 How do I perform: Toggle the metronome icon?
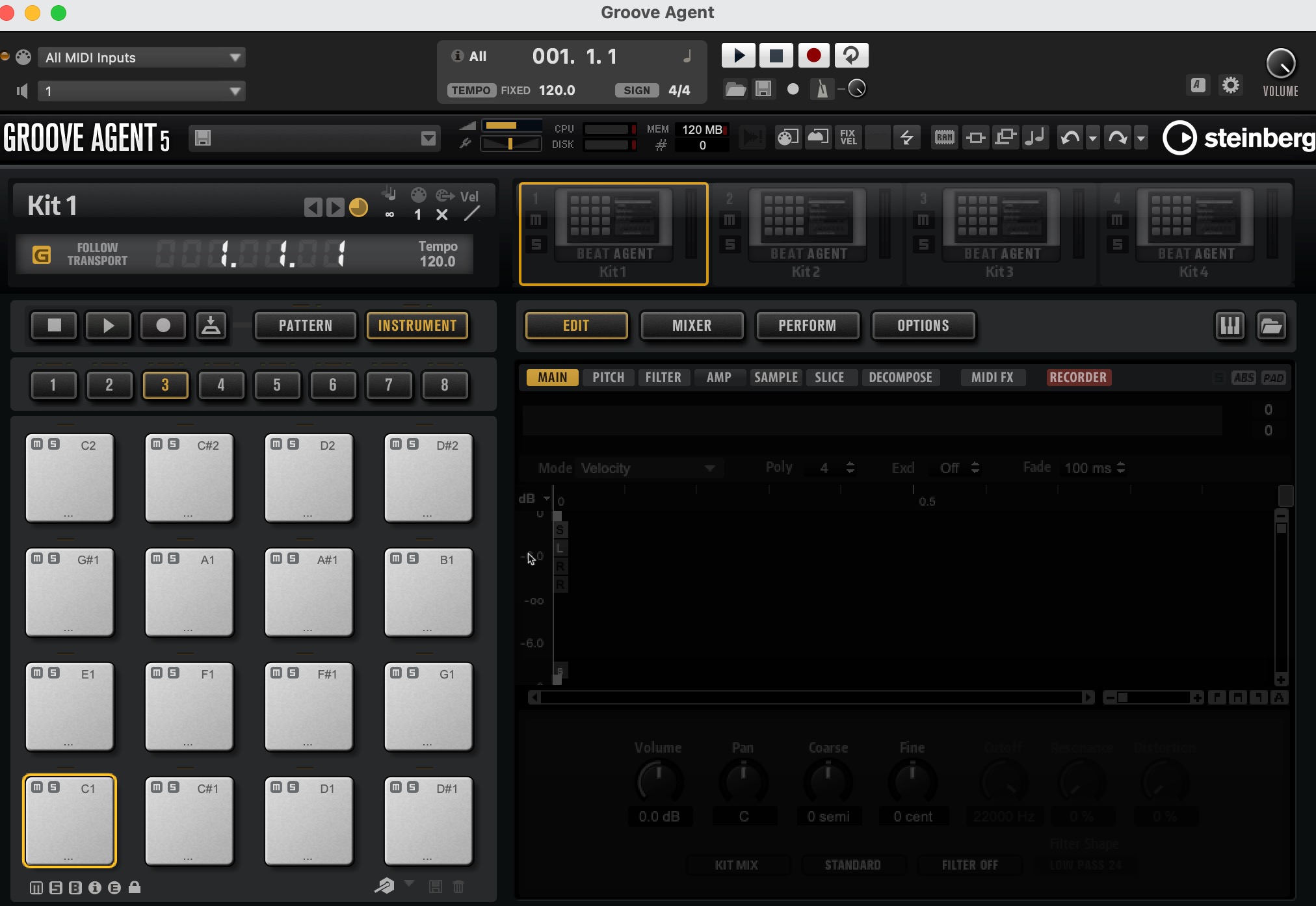(822, 89)
